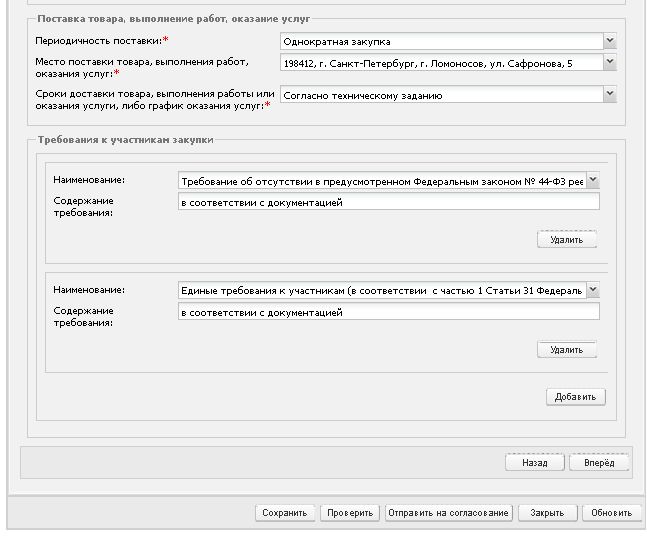This screenshot has height=550, width=647.
Task: Click Отправить на согласование button
Action: 449,513
